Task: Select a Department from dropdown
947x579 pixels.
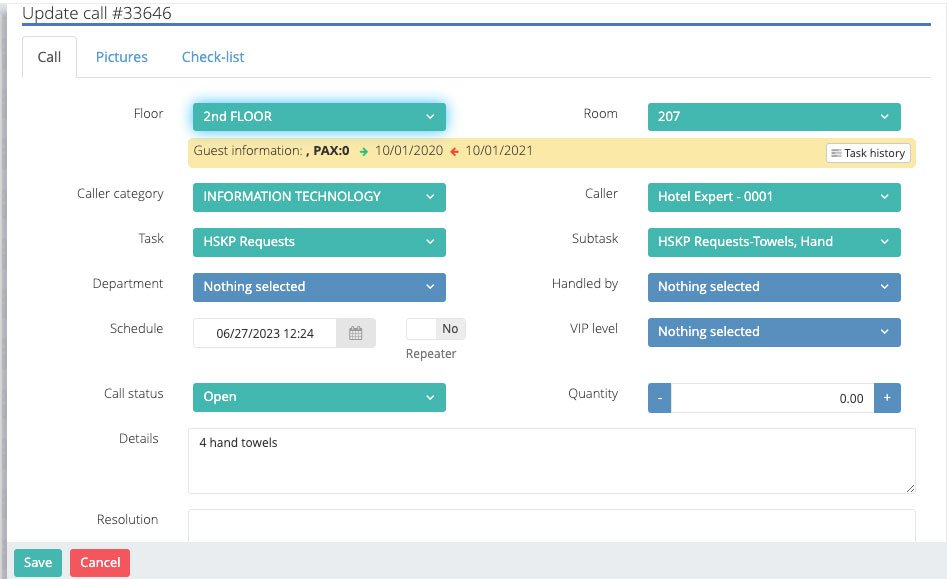Action: click(x=319, y=287)
